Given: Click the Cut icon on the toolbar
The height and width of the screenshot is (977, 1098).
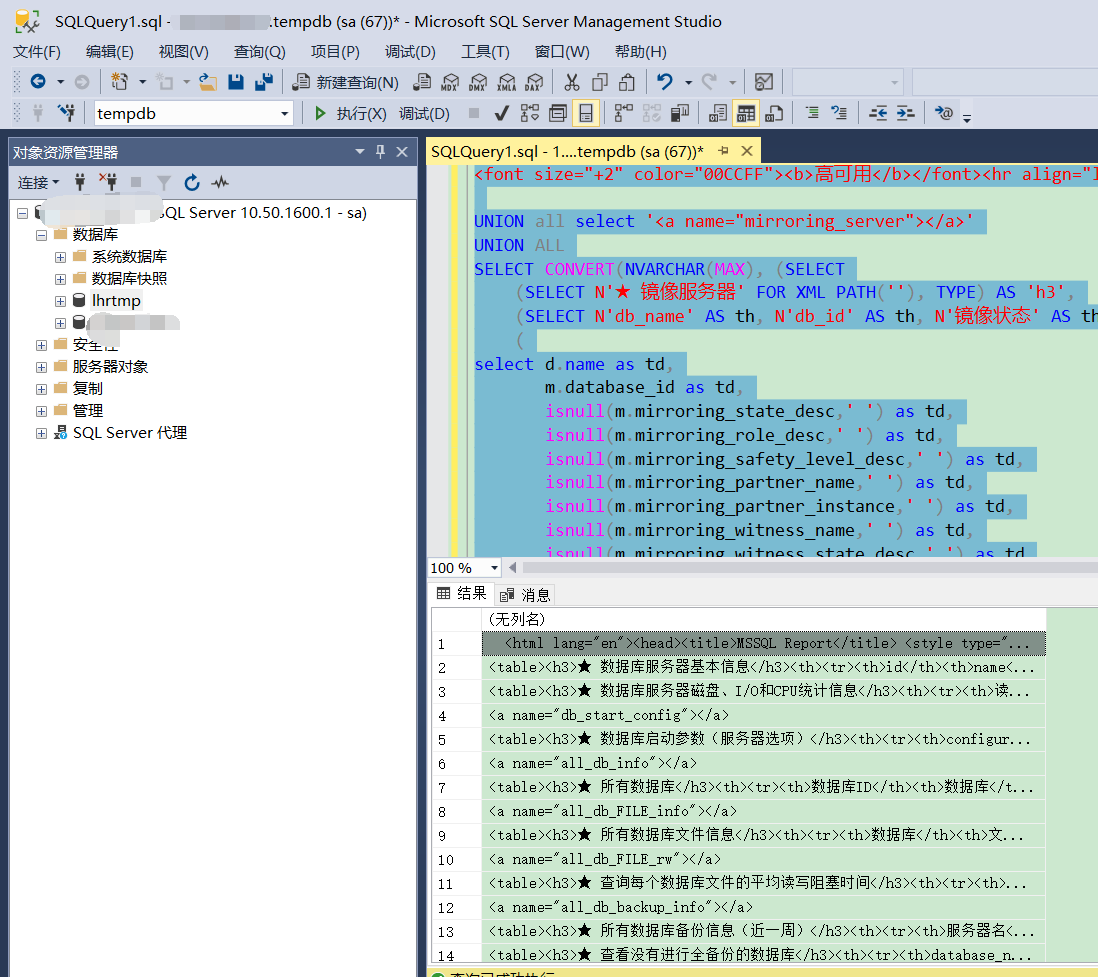Looking at the screenshot, I should [573, 82].
